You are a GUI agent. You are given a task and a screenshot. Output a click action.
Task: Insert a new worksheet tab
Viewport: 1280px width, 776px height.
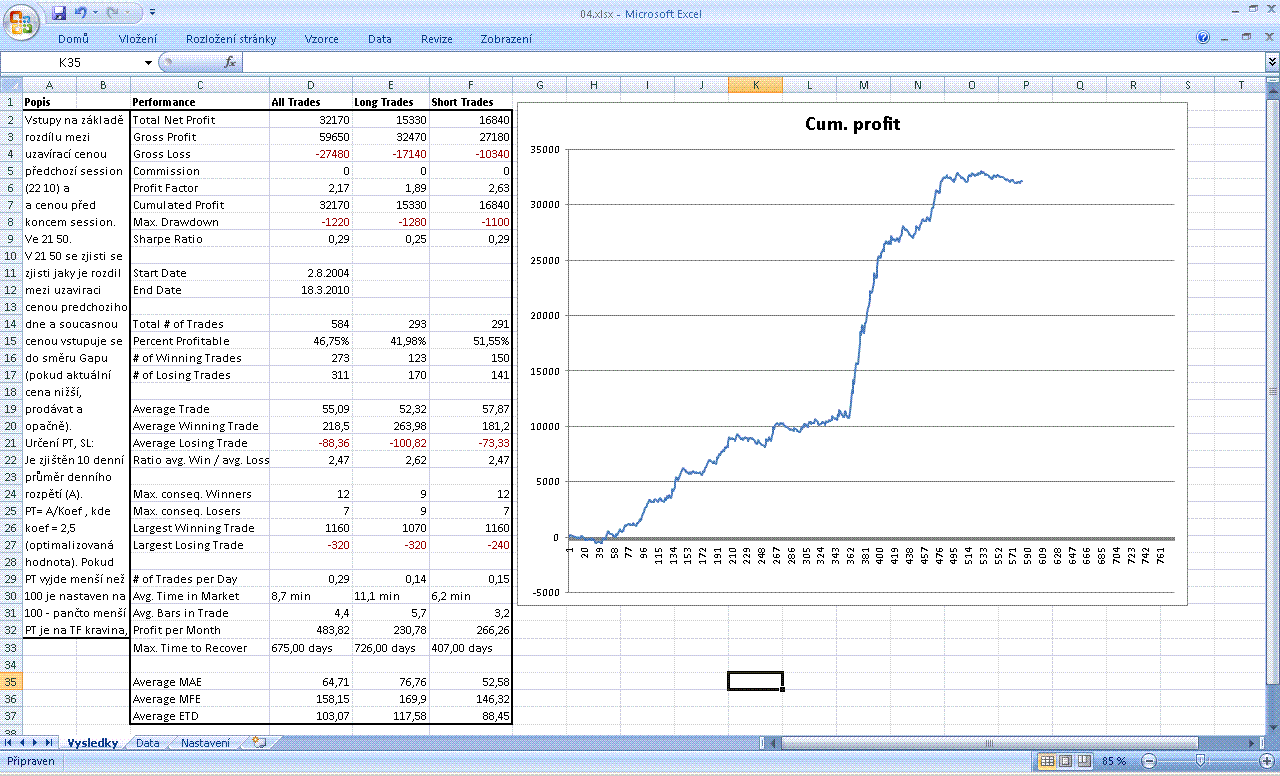260,743
